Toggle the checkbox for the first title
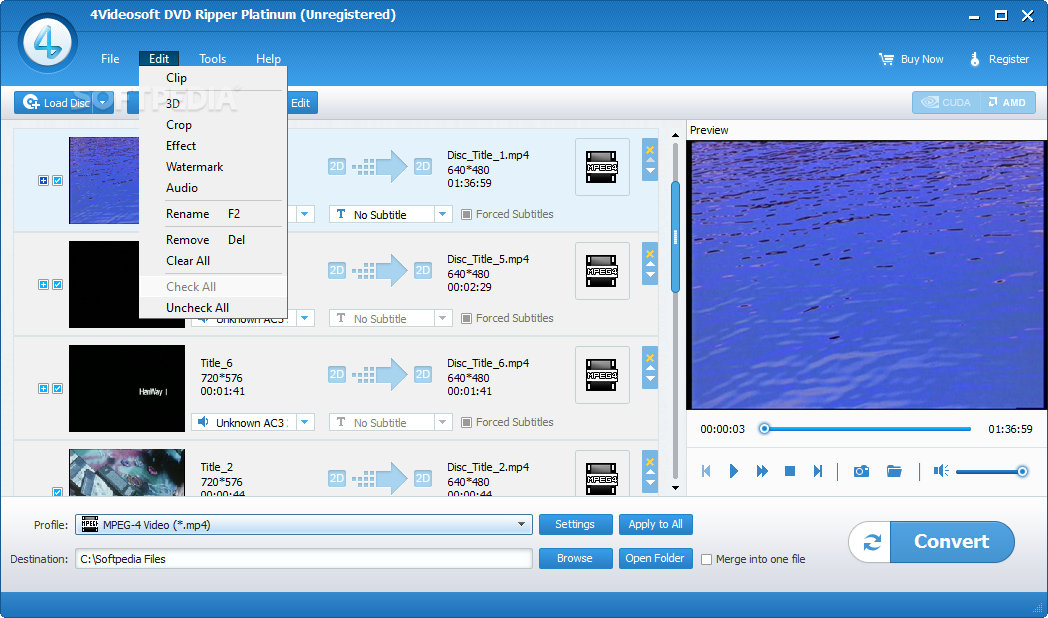This screenshot has width=1048, height=618. click(x=57, y=180)
